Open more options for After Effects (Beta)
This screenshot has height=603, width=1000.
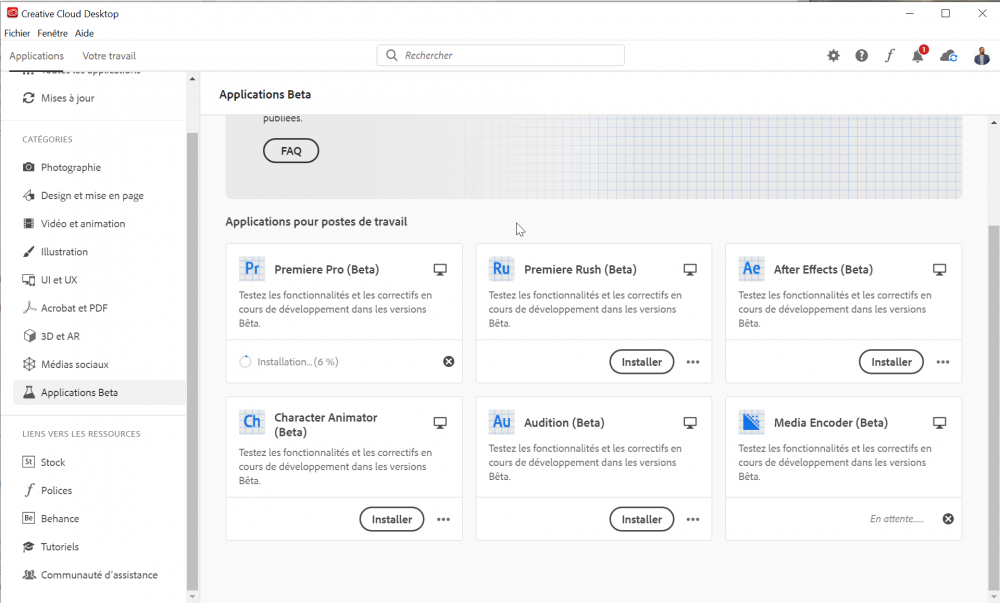pyautogui.click(x=943, y=362)
